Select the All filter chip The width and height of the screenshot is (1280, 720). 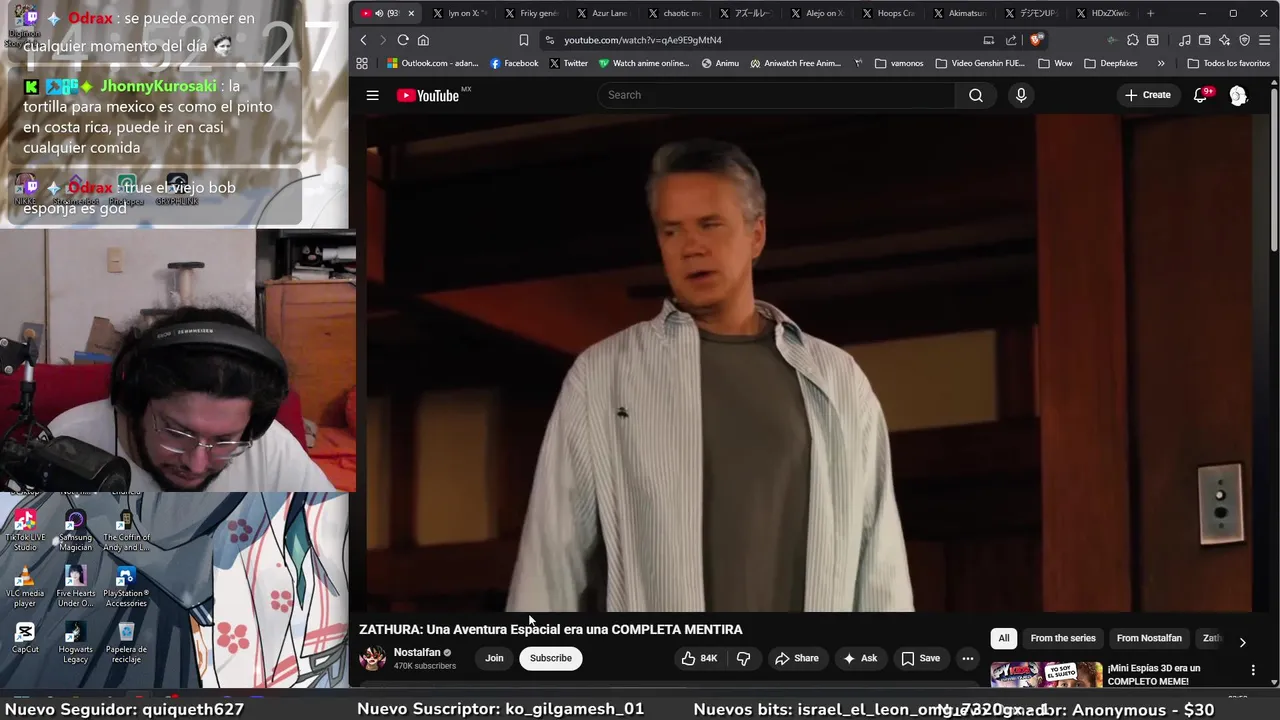1004,638
